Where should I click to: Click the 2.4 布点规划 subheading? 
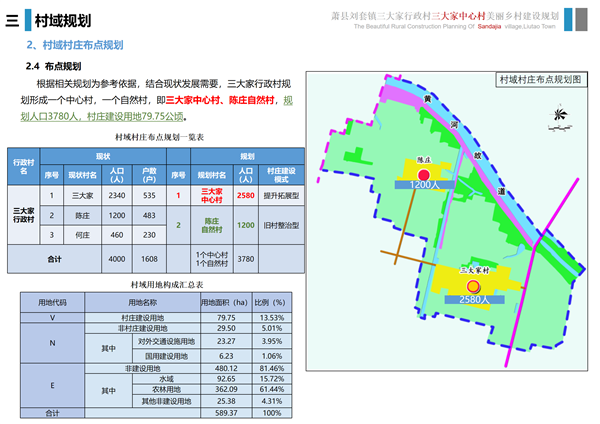pos(53,66)
